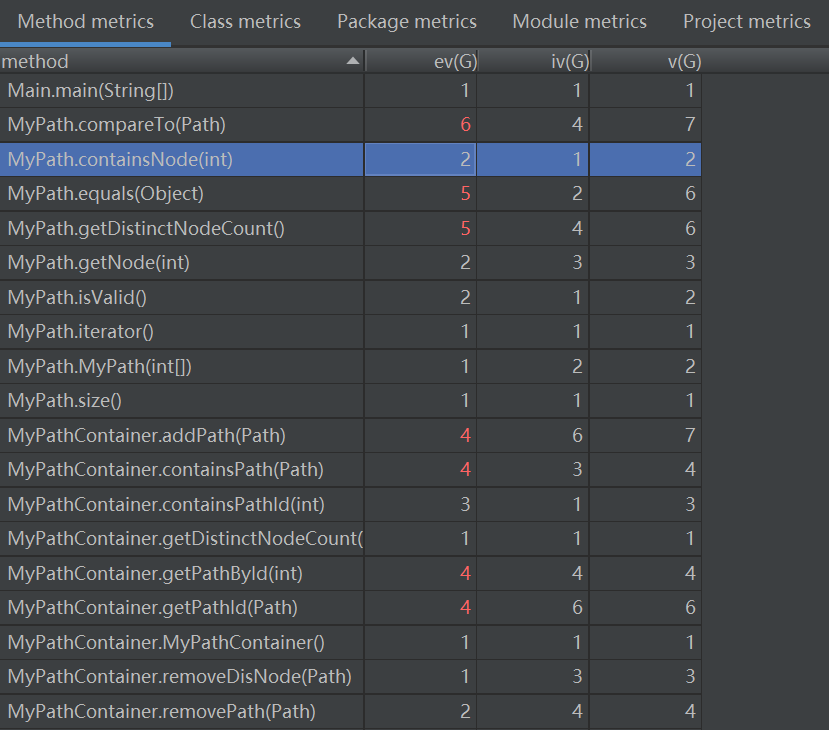Sort by the ev(G) column header
Screen dimensions: 829x730
pos(421,61)
